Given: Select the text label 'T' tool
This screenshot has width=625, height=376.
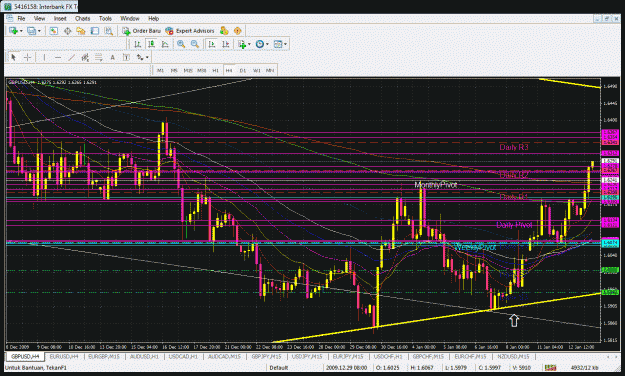Looking at the screenshot, I should click(x=126, y=57).
